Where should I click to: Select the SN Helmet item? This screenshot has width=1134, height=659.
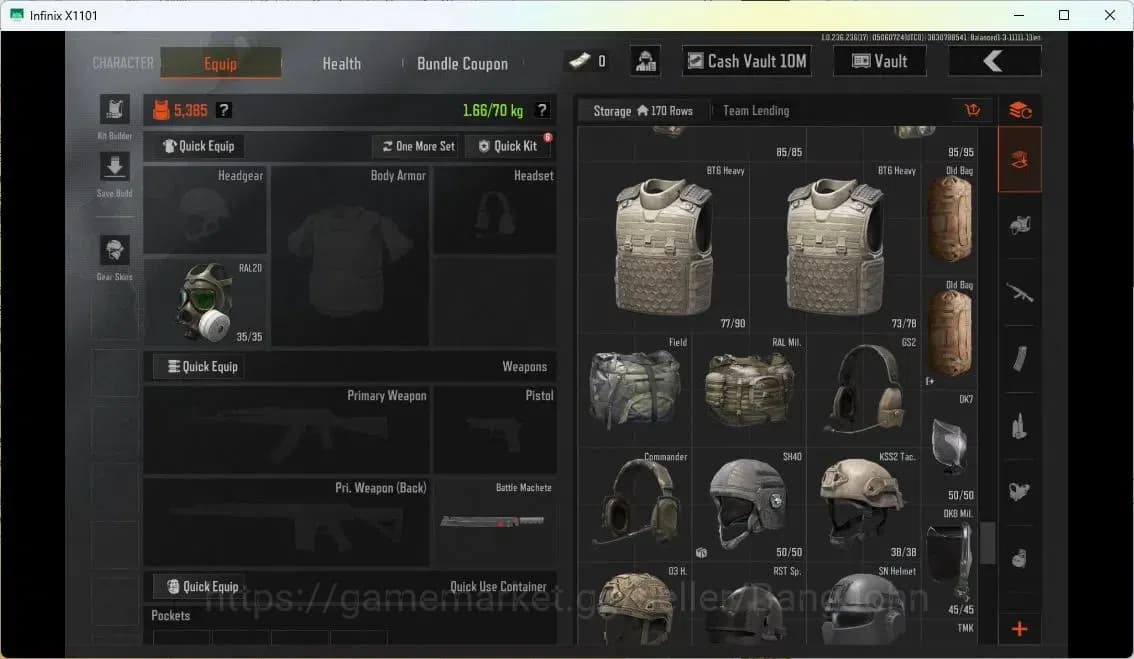[x=864, y=605]
